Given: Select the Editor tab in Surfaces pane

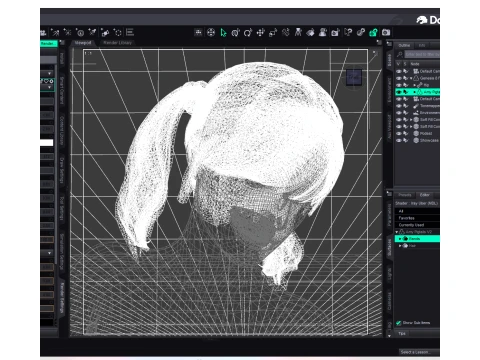Looking at the screenshot, I should tap(424, 195).
